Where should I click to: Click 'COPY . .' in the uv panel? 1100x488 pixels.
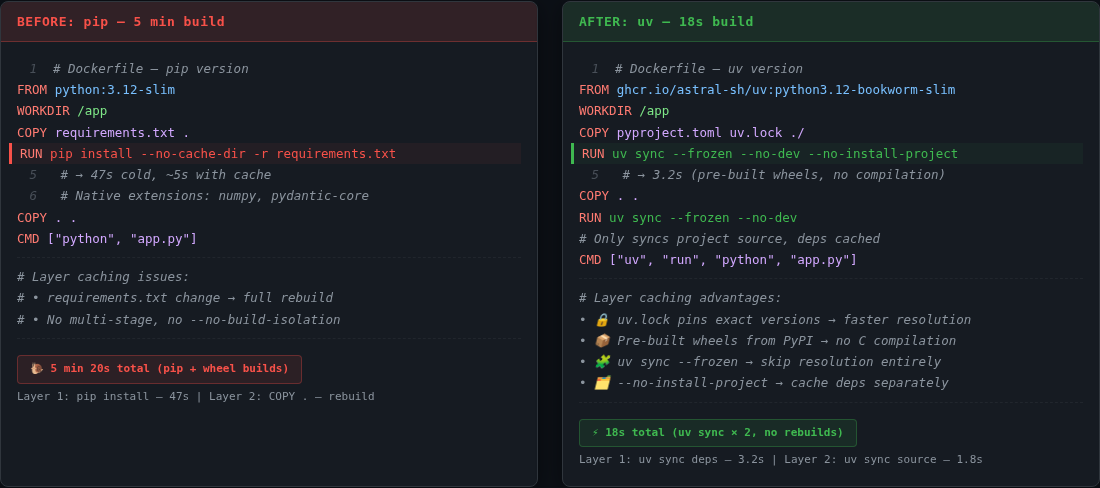tap(608, 196)
